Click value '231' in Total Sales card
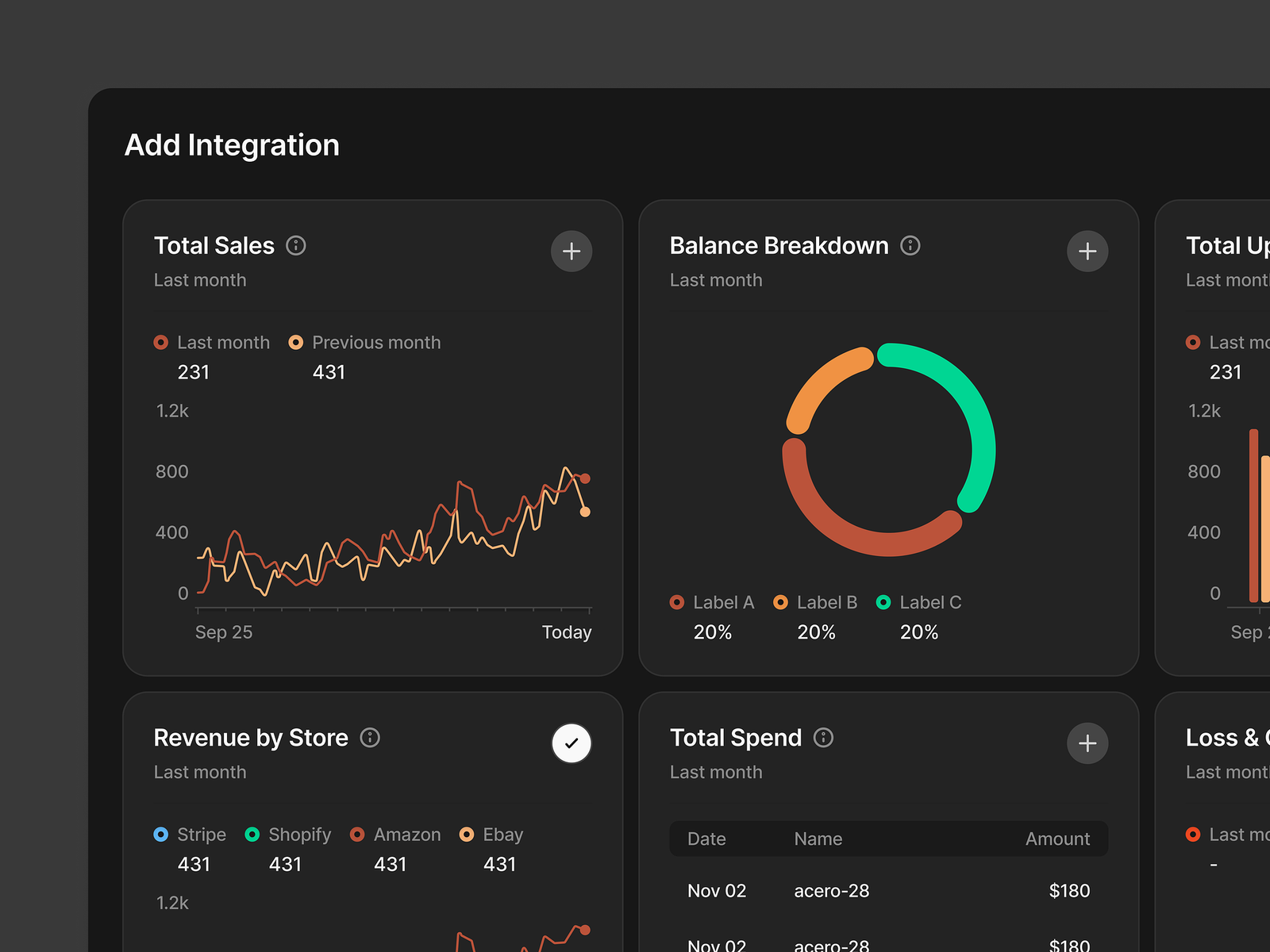Screen dimensions: 1270x952 (x=194, y=372)
